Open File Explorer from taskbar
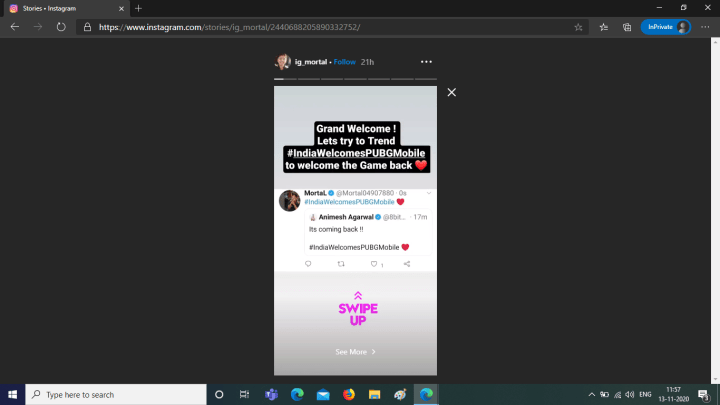Image resolution: width=720 pixels, height=405 pixels. click(x=375, y=394)
